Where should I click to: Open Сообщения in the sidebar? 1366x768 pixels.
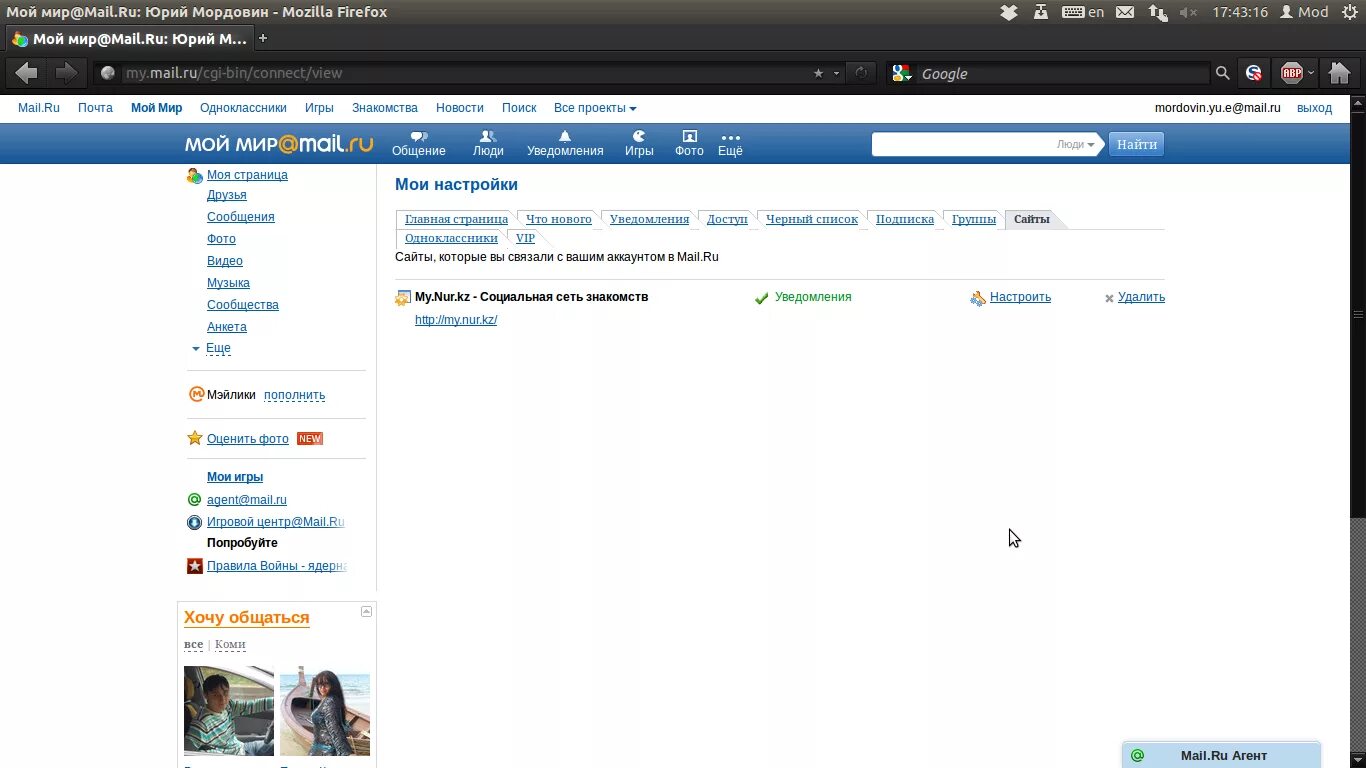pyautogui.click(x=241, y=217)
